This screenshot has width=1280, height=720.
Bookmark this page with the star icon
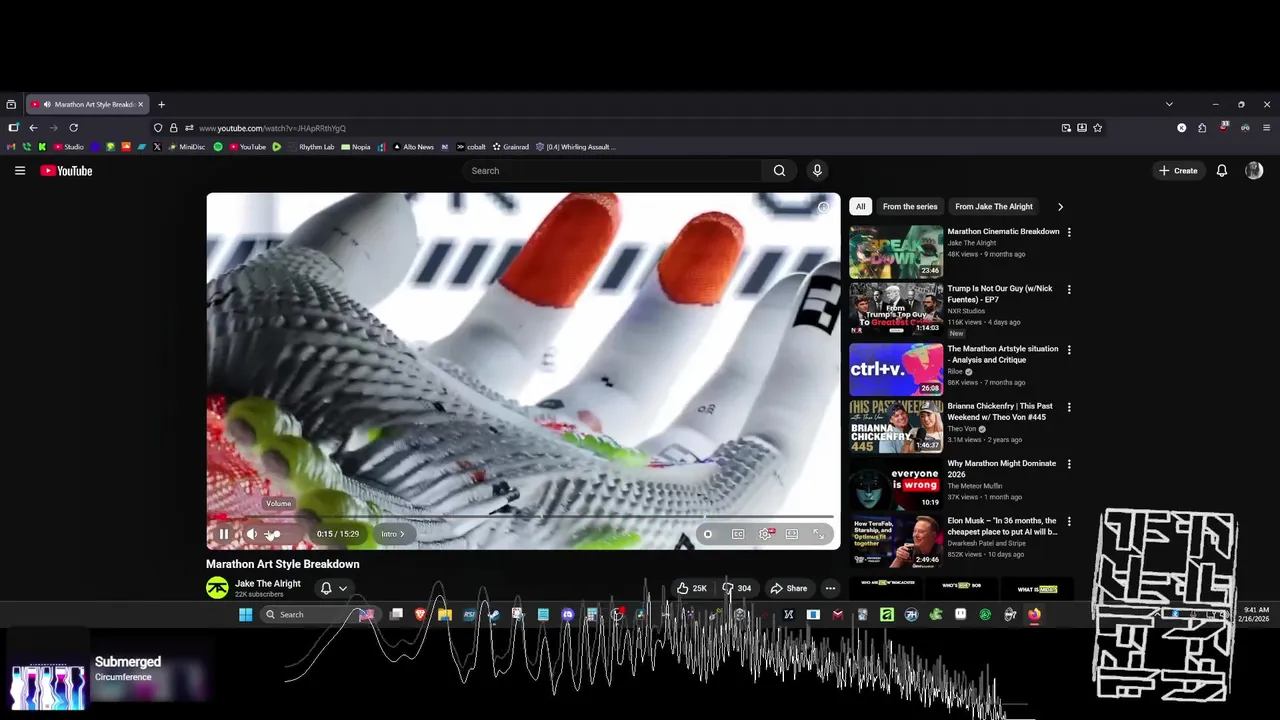1097,128
